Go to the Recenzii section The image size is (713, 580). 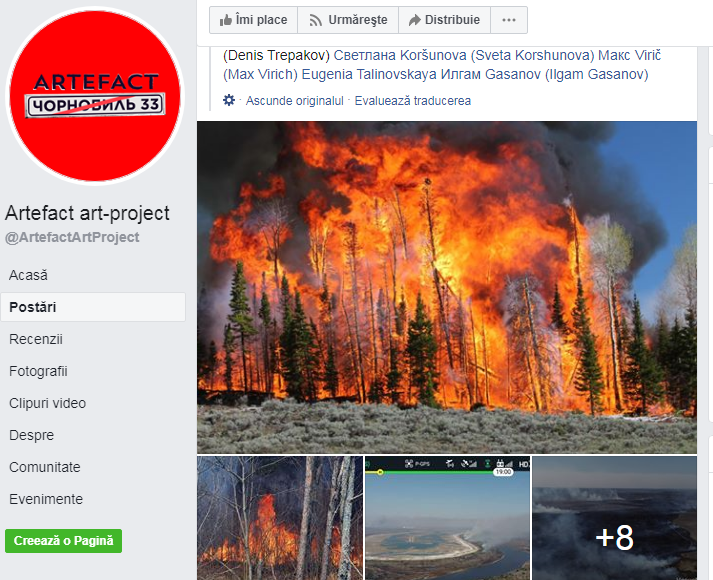[36, 339]
